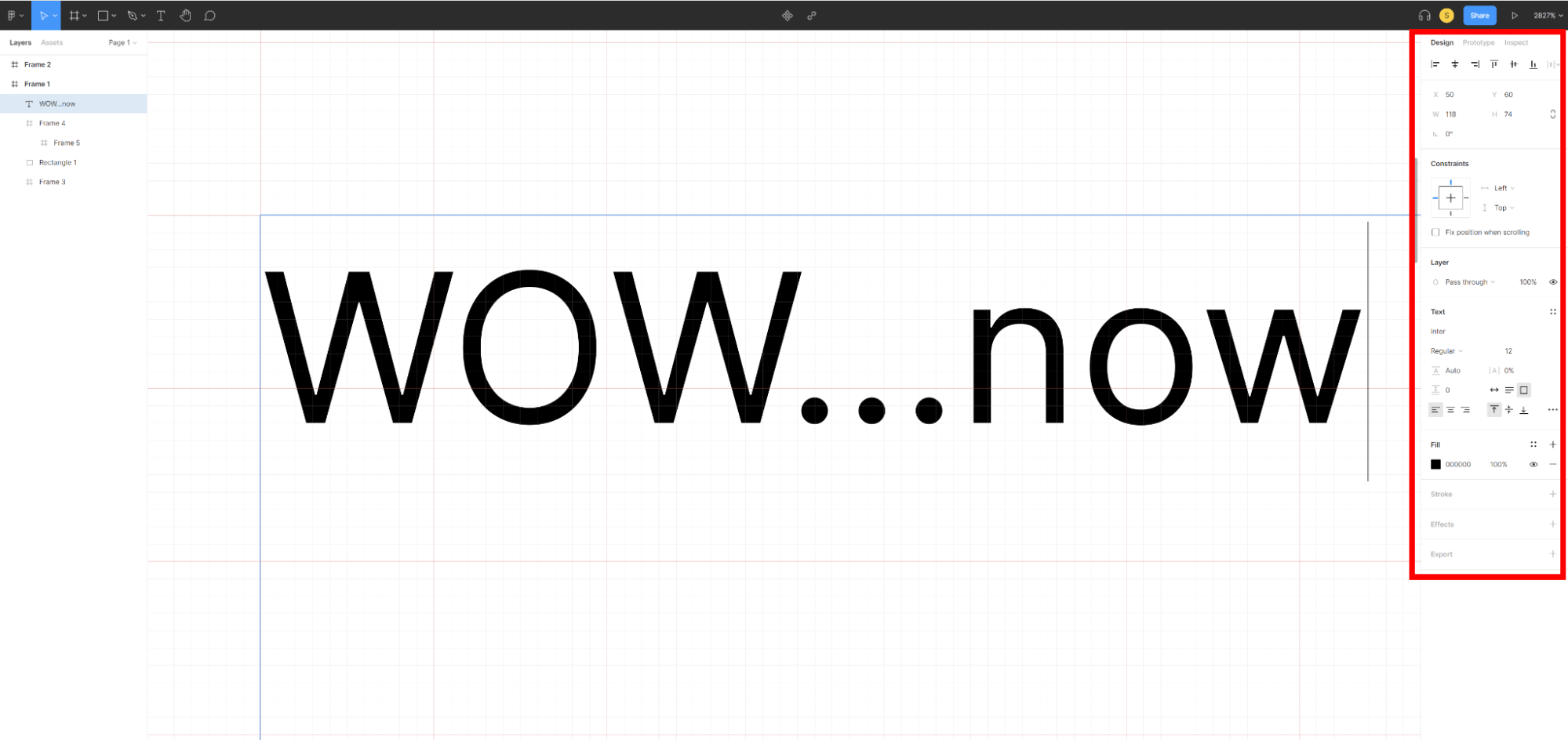This screenshot has width=1568, height=740.
Task: Open the Prototype tab
Action: (x=1479, y=42)
